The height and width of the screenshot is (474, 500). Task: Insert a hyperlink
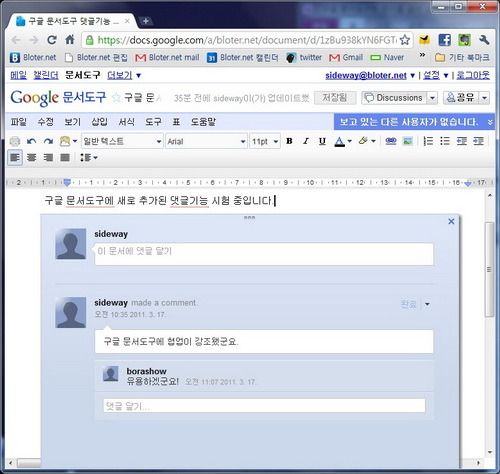click(x=391, y=141)
